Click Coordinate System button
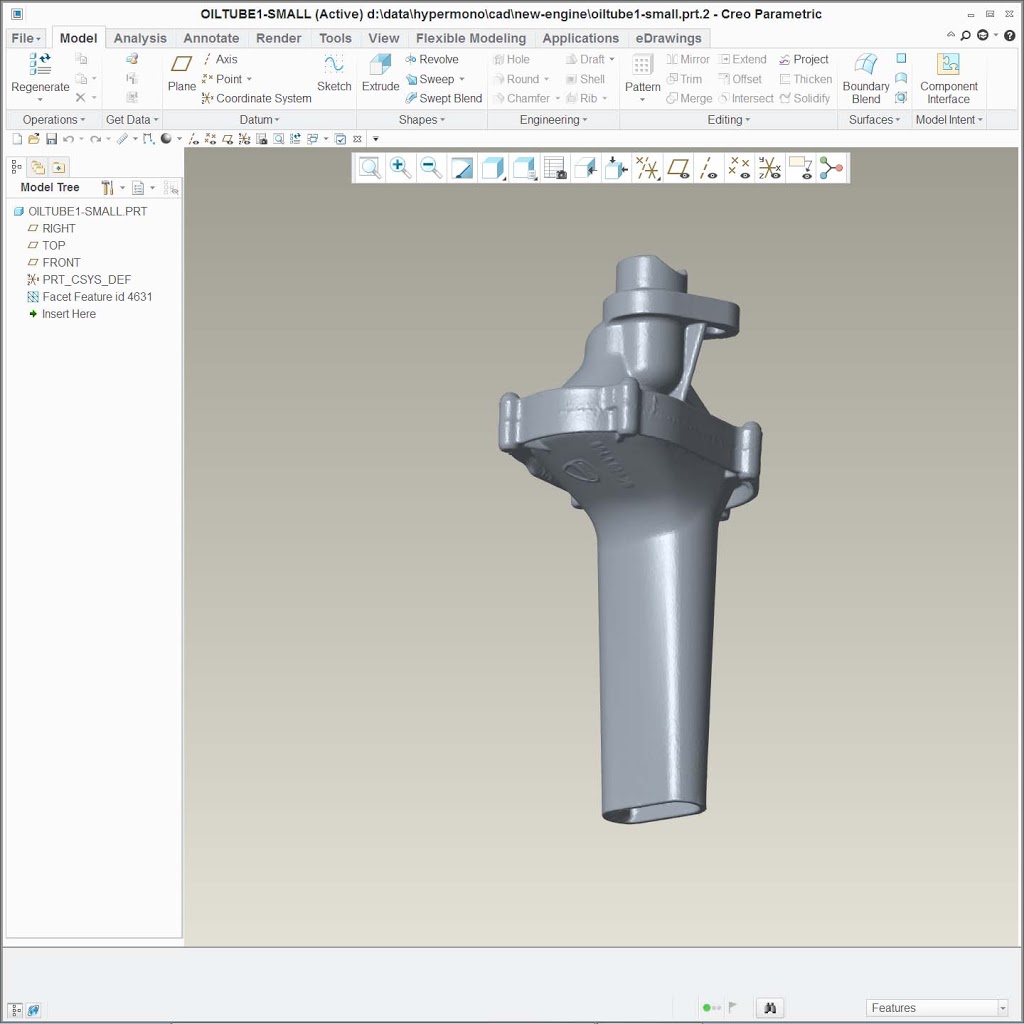Image resolution: width=1024 pixels, height=1024 pixels. pyautogui.click(x=257, y=98)
